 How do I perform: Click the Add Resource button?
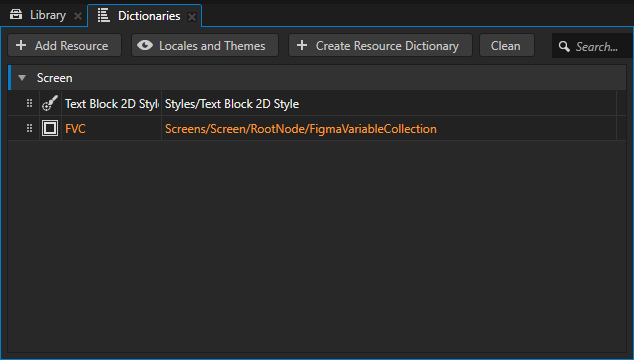pos(65,45)
